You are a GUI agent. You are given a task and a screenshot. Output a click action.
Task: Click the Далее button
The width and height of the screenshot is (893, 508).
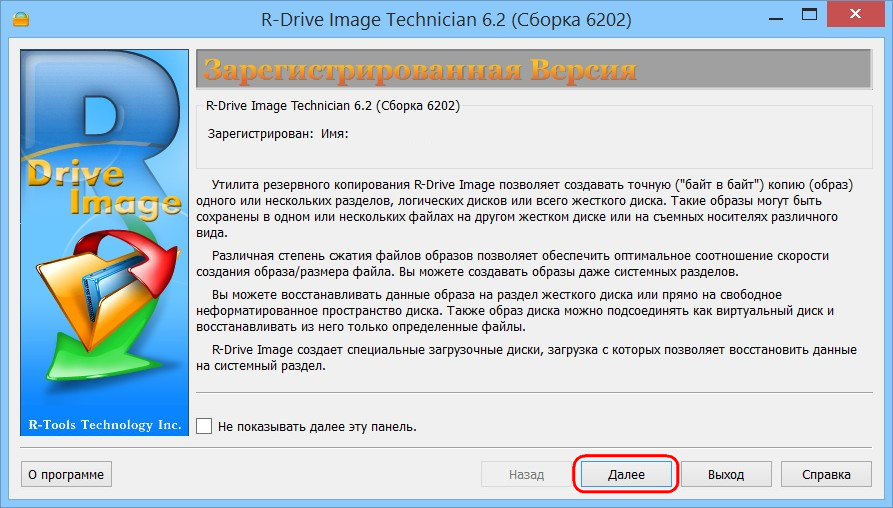(626, 474)
